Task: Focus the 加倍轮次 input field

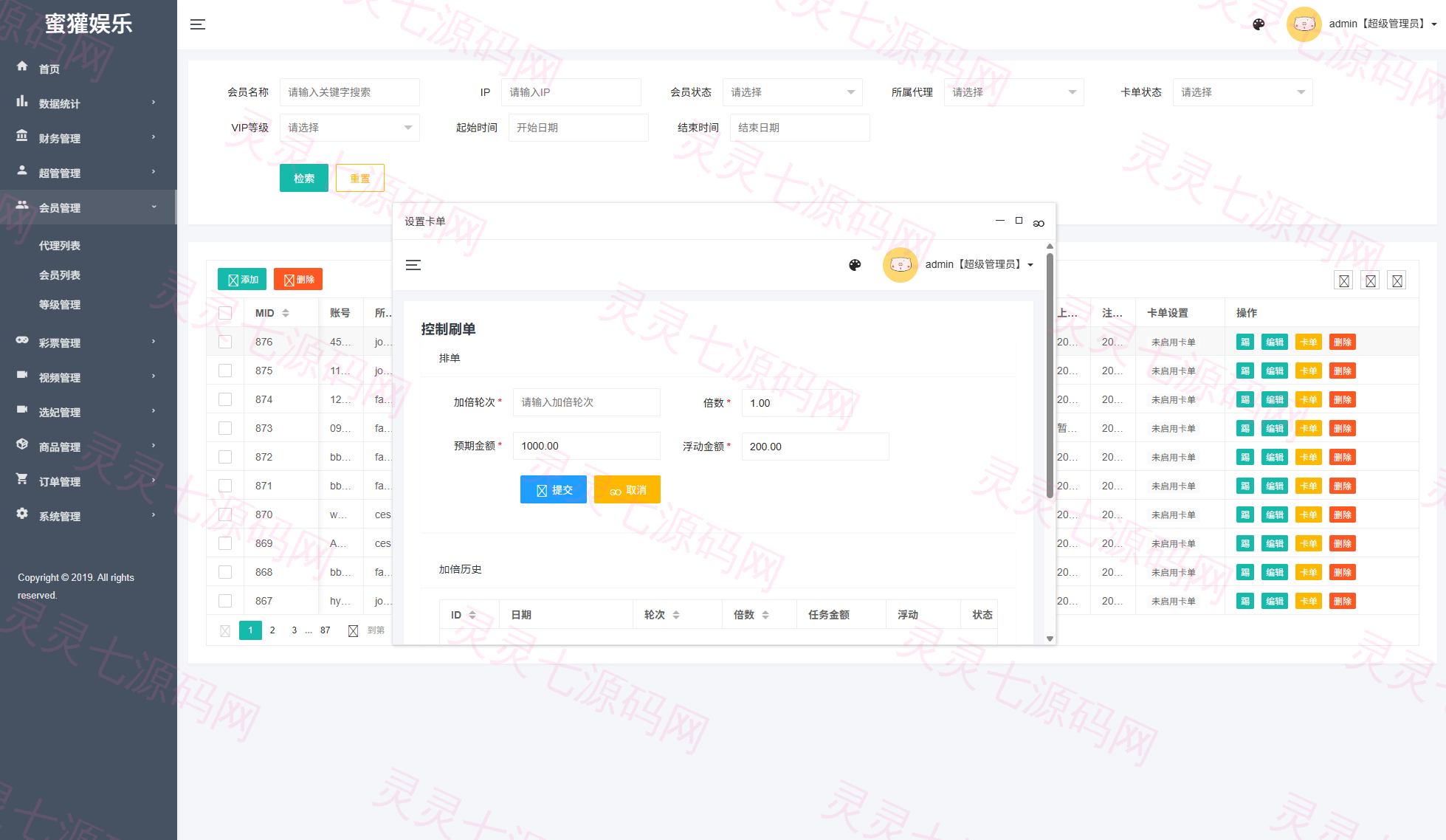Action: (587, 402)
